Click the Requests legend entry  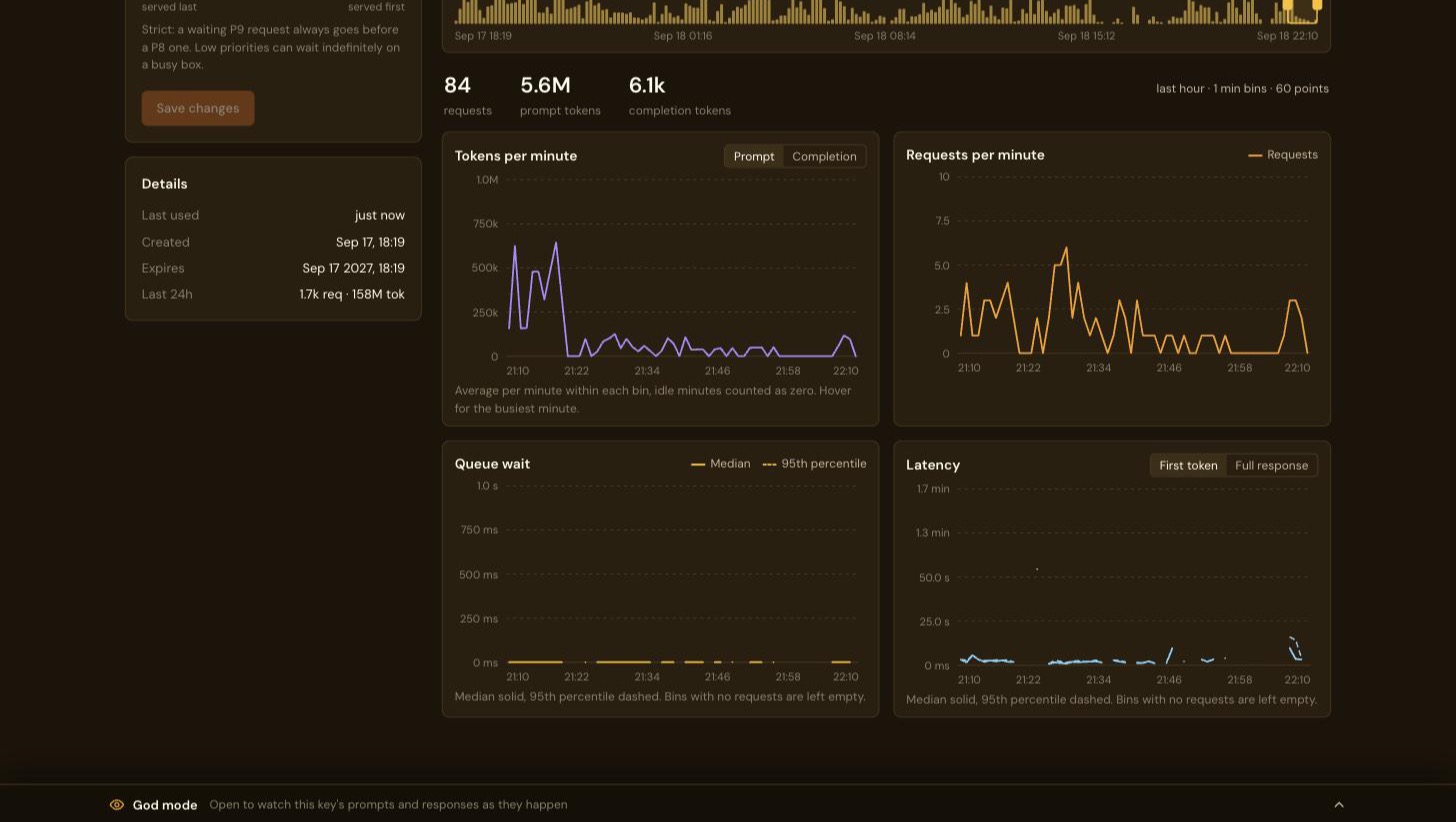1283,155
